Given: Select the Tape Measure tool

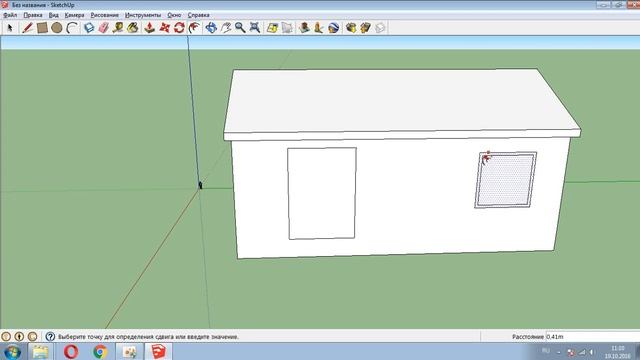Looking at the screenshot, I should [118, 28].
